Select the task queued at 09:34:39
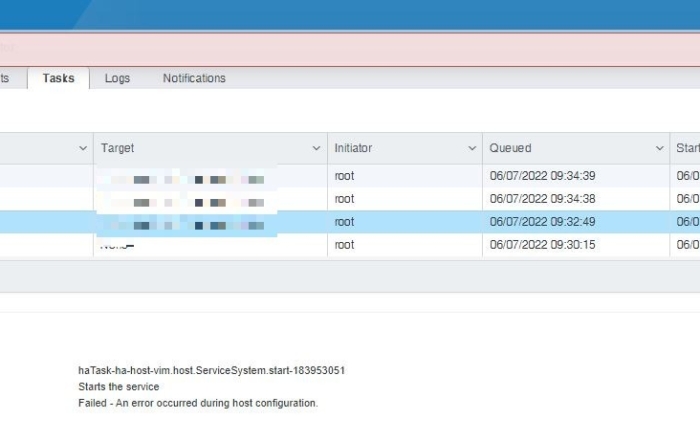 pyautogui.click(x=542, y=176)
